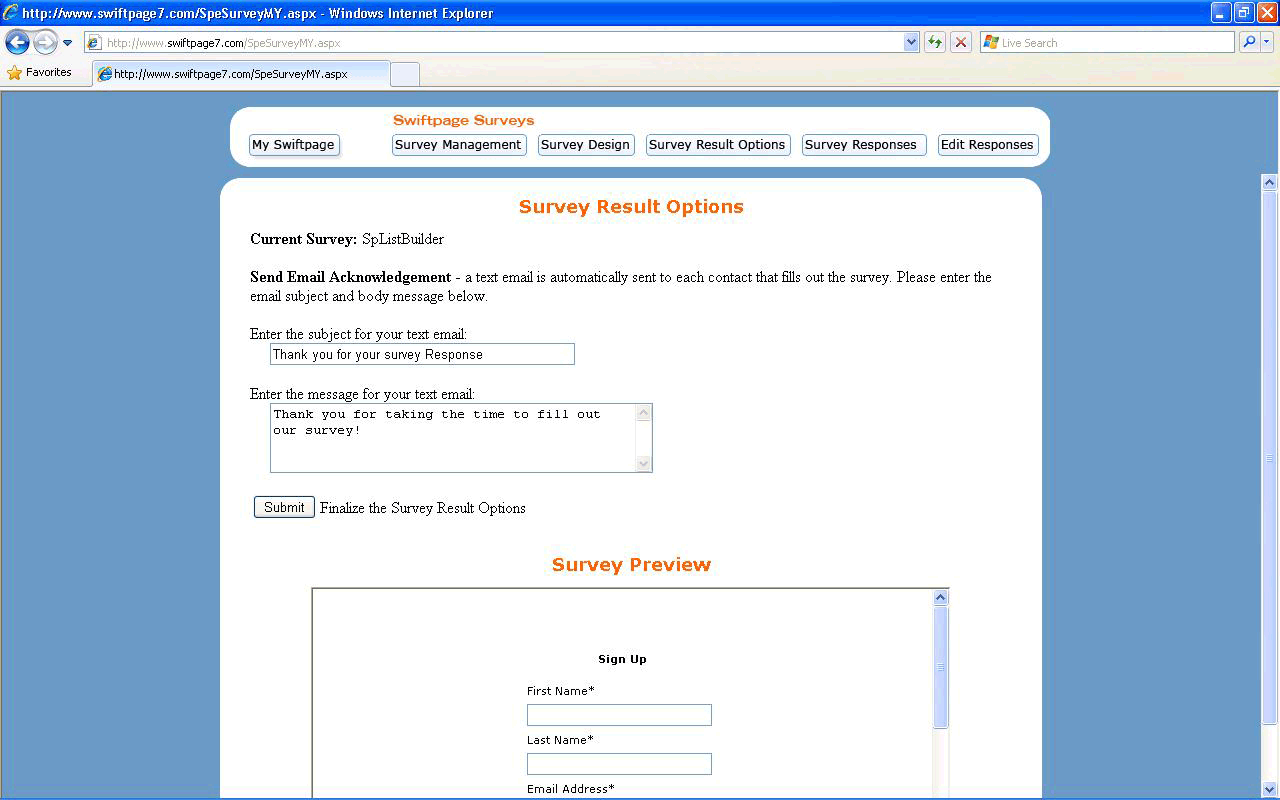Viewport: 1280px width, 800px height.
Task: Select Survey Result Options menu button
Action: [x=717, y=145]
